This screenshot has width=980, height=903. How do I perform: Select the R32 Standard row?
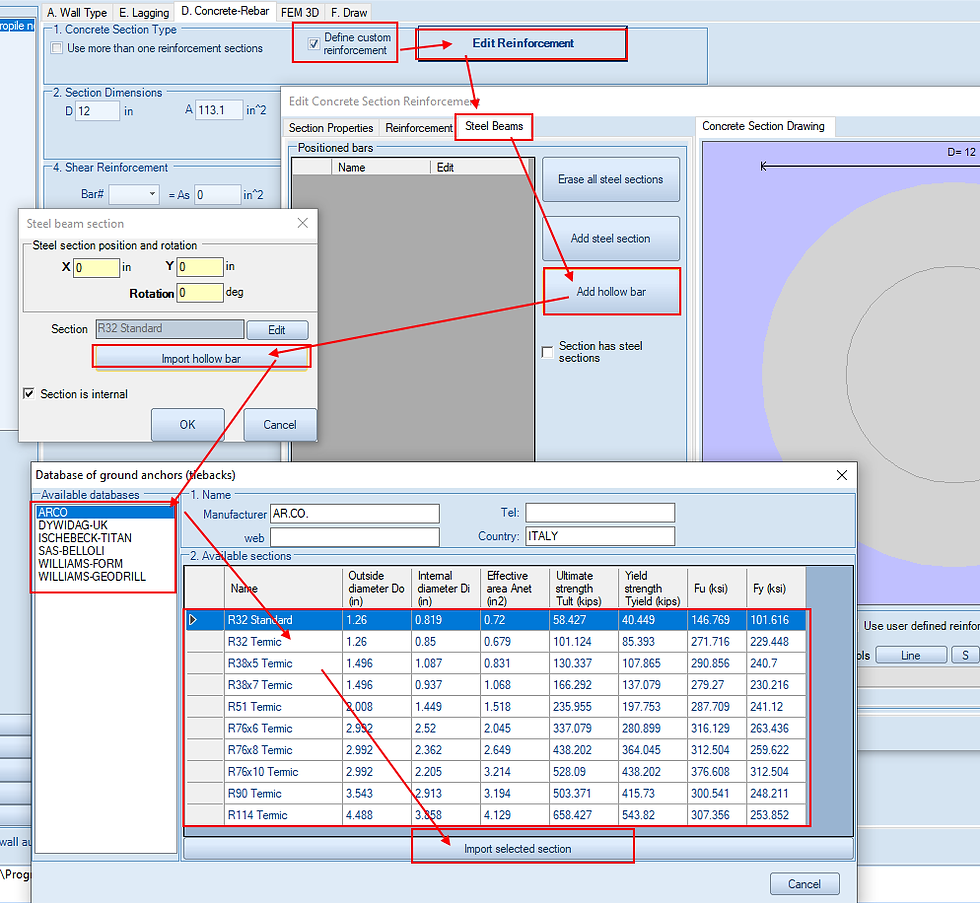496,620
